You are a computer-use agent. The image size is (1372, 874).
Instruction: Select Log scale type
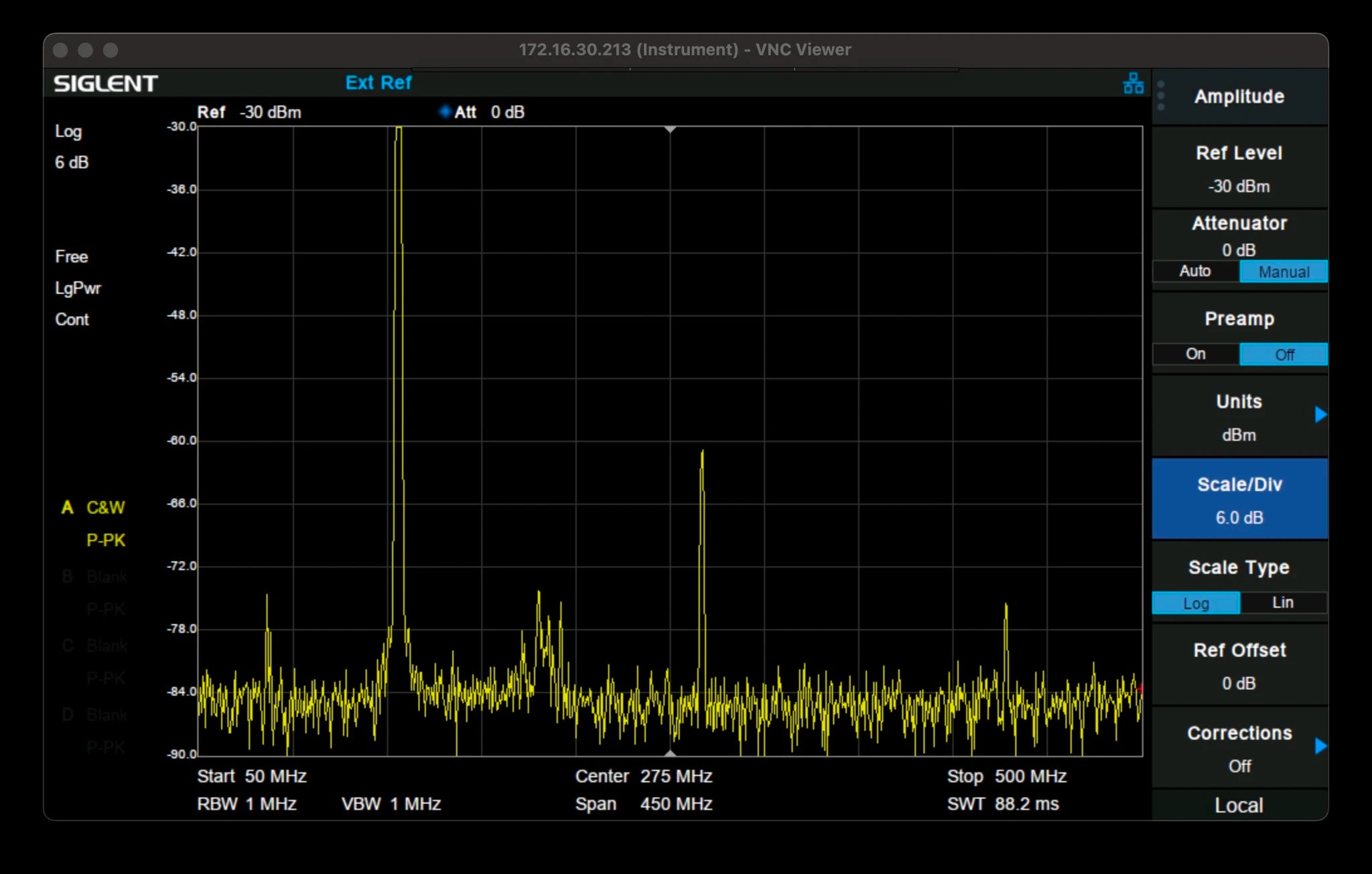[1196, 603]
